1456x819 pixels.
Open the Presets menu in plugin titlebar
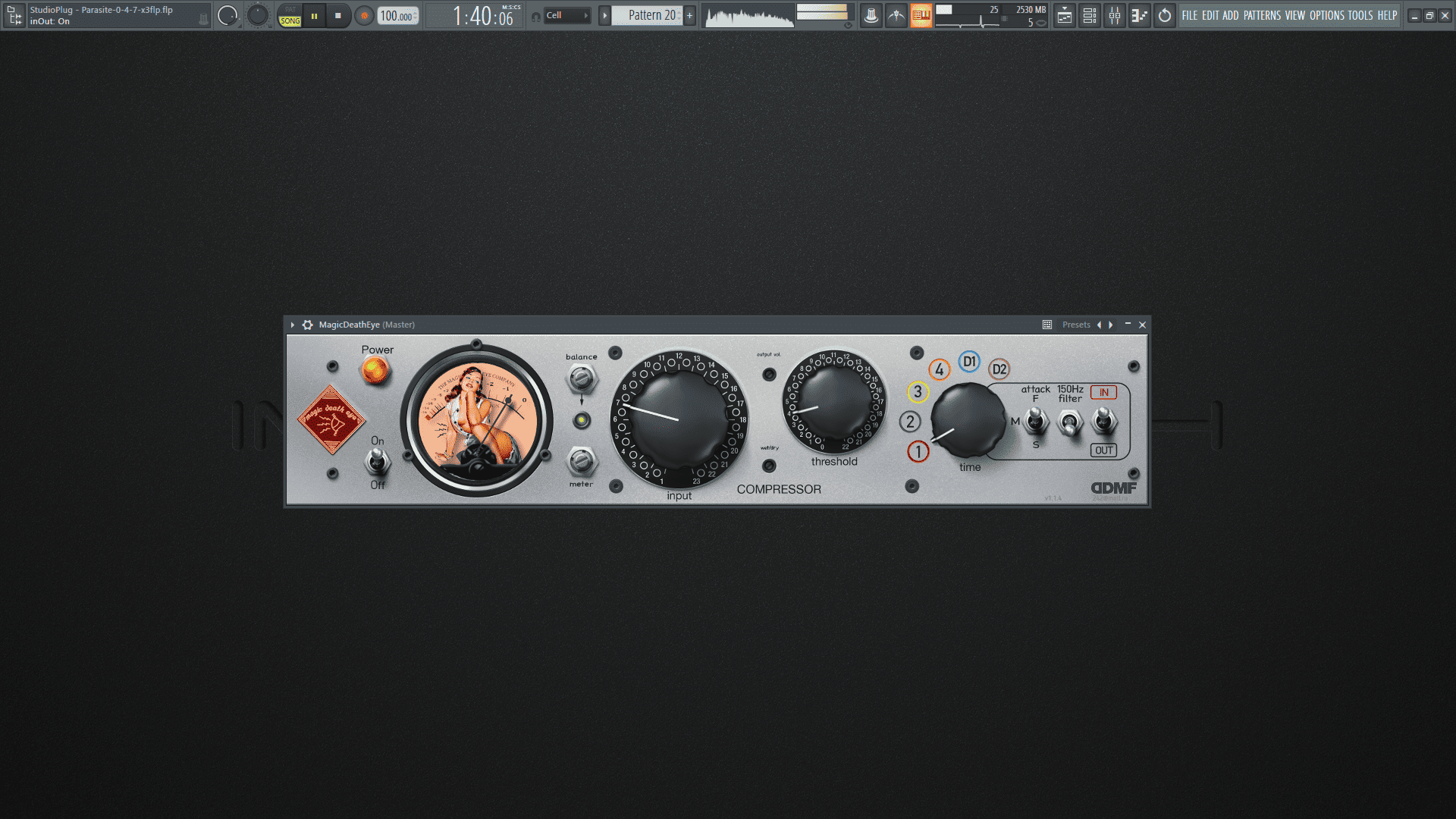1076,325
